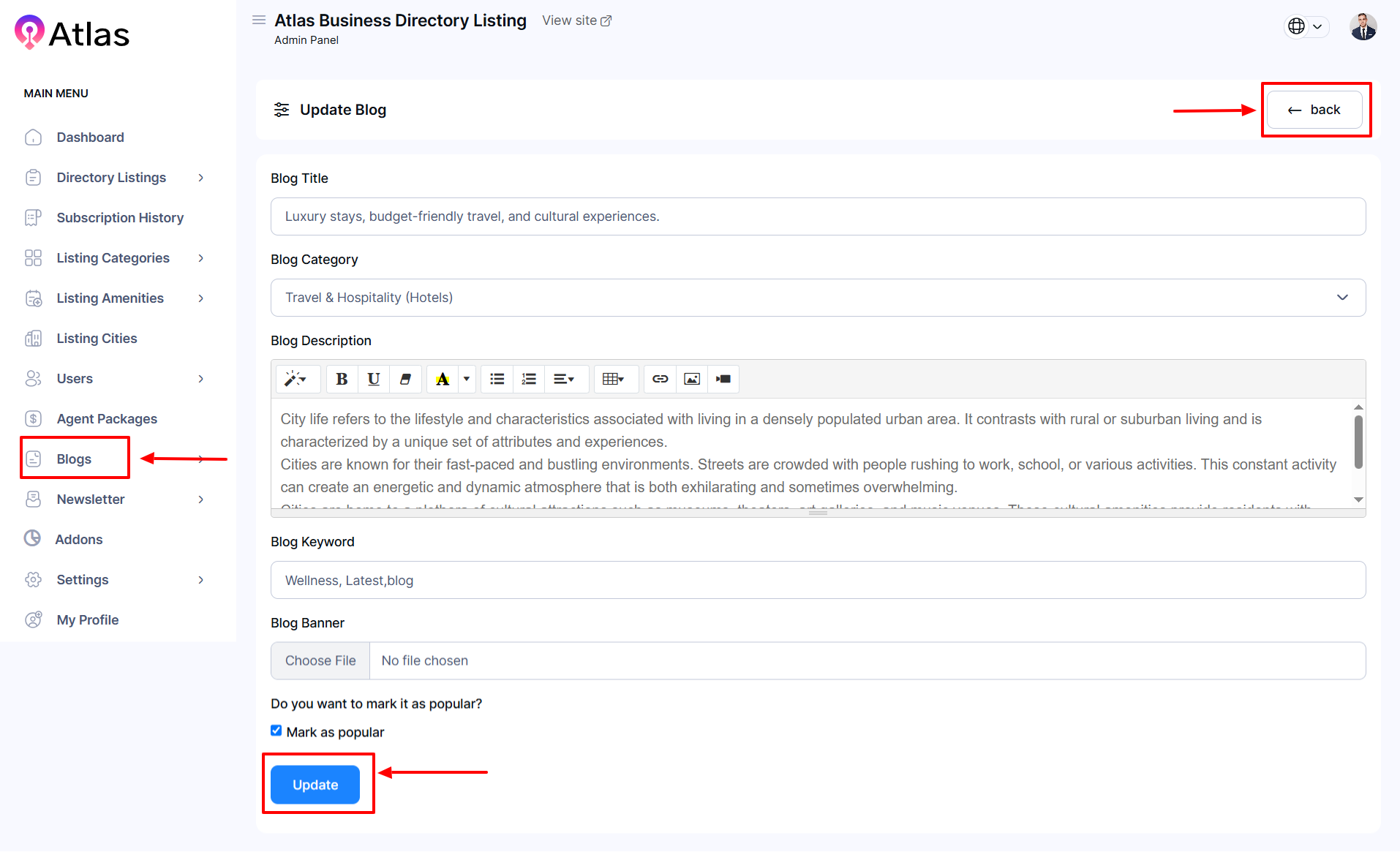Click the eraser remove-format icon
1400x852 pixels.
click(405, 379)
